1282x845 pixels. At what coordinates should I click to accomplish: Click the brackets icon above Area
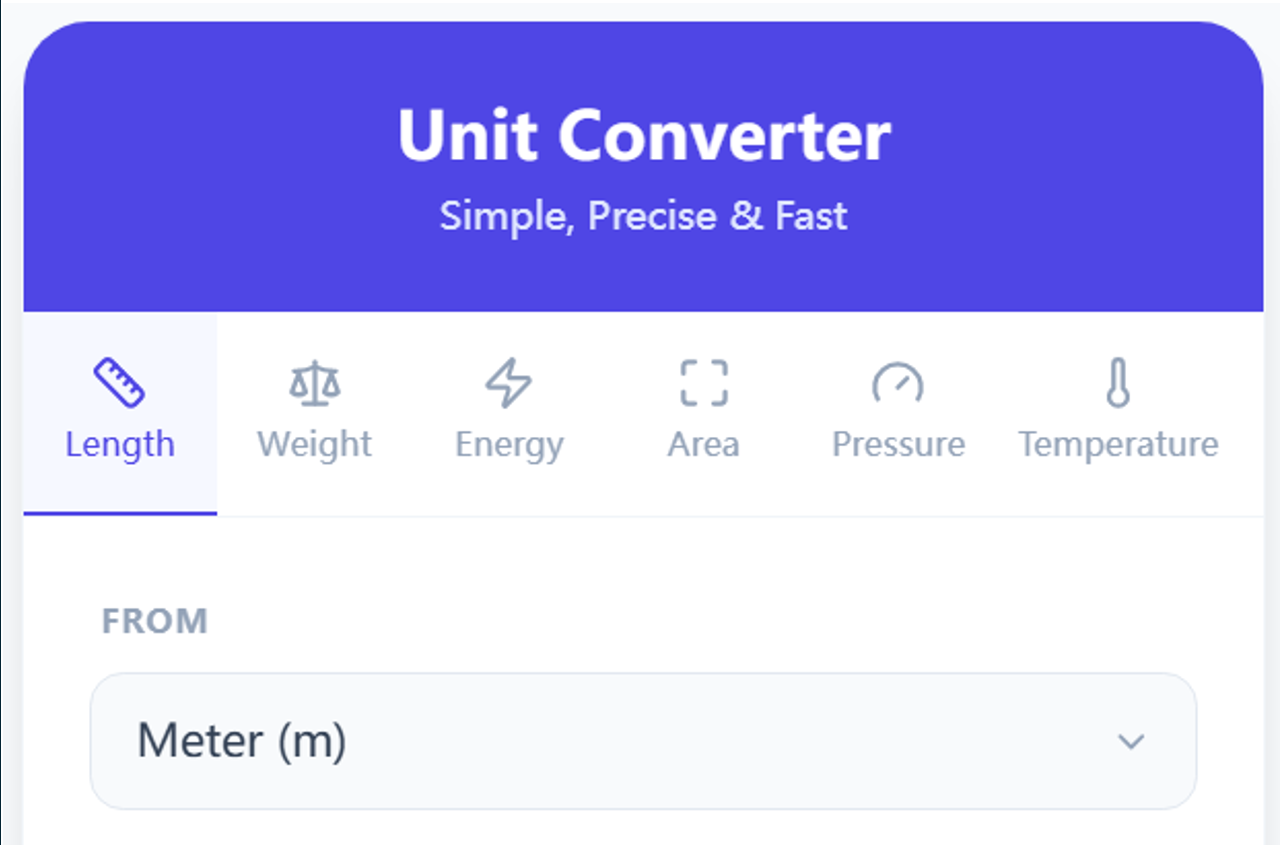click(703, 380)
